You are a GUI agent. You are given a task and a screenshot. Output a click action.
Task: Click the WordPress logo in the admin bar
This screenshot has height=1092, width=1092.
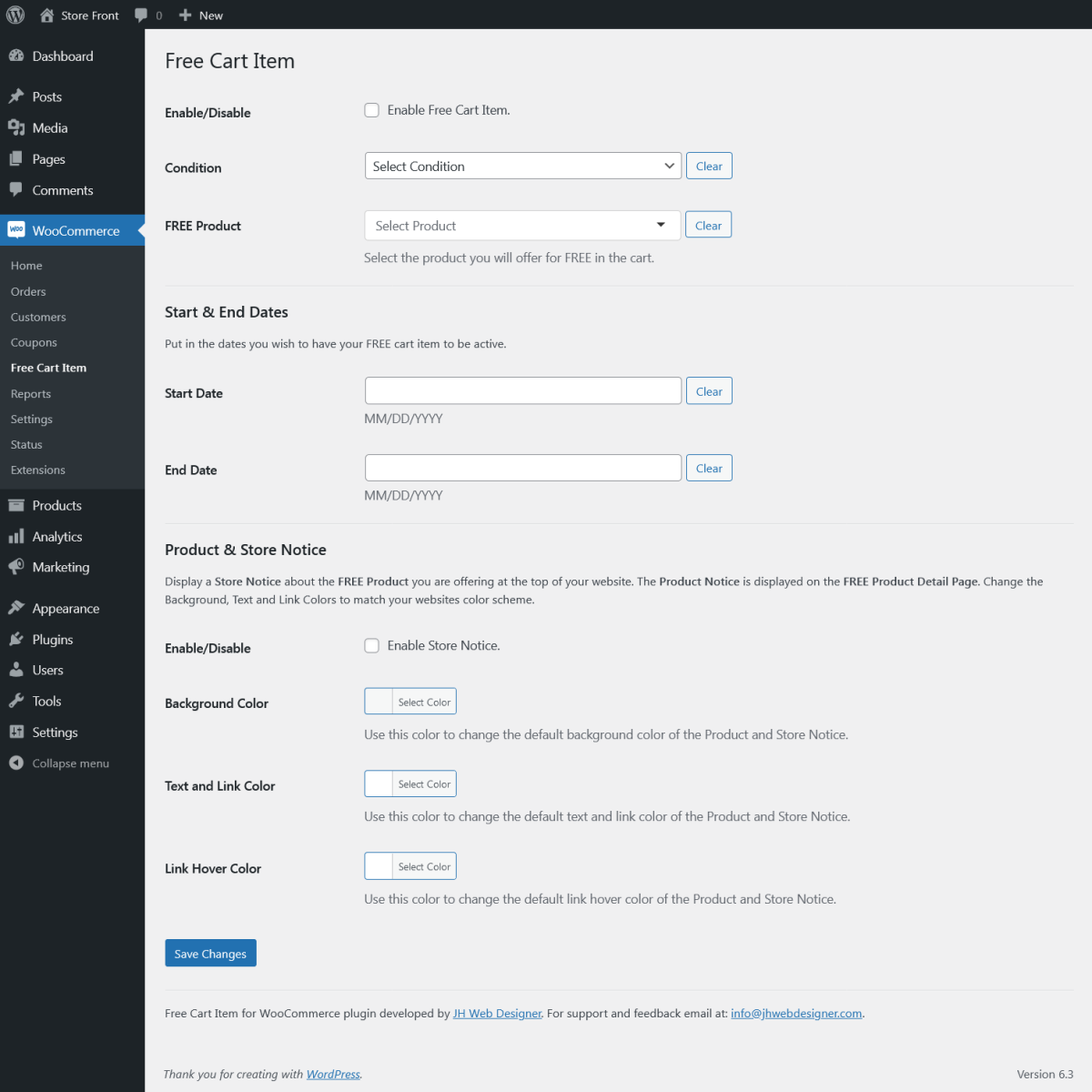15,15
